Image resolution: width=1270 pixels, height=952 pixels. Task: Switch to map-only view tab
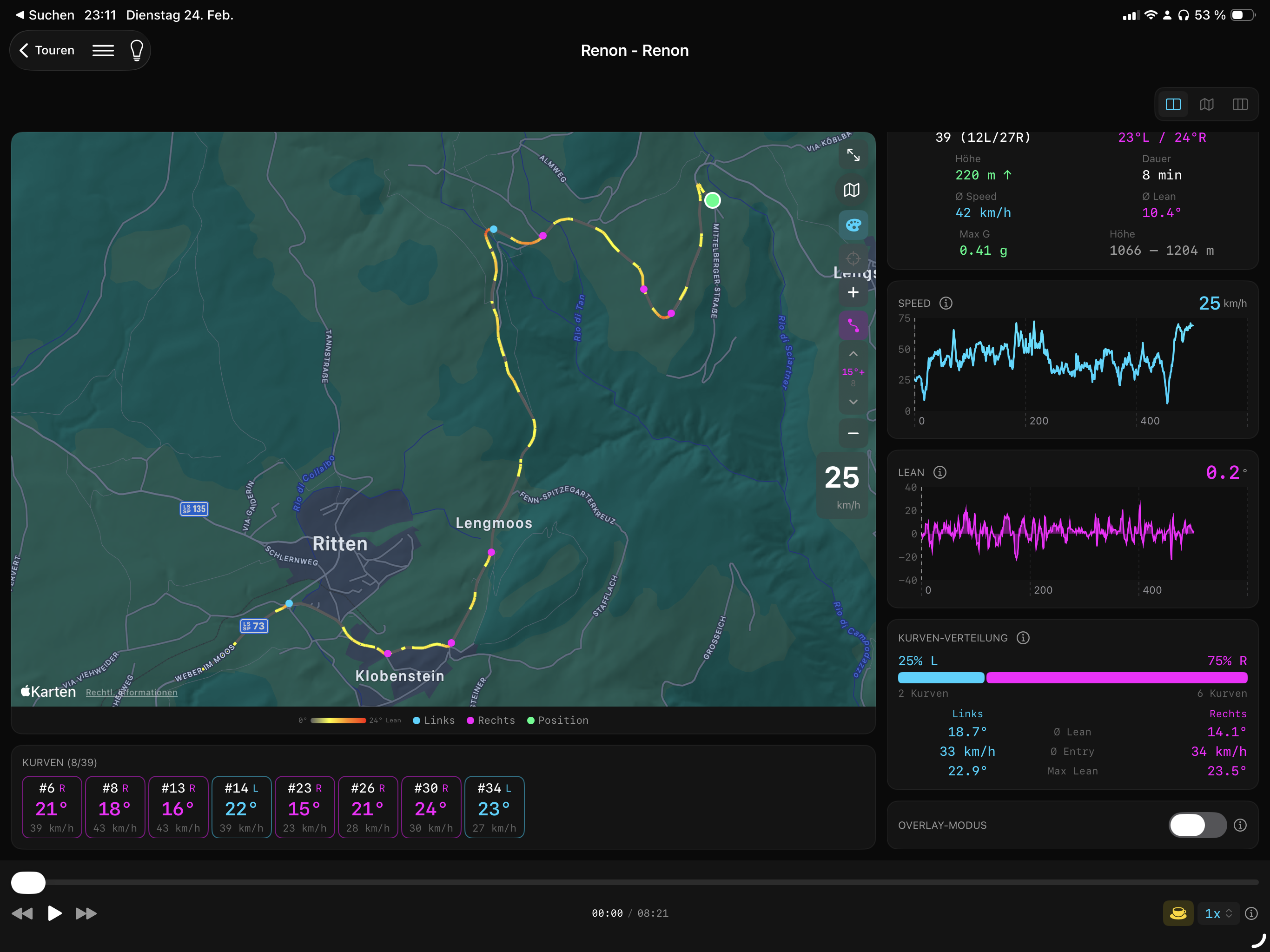1206,105
